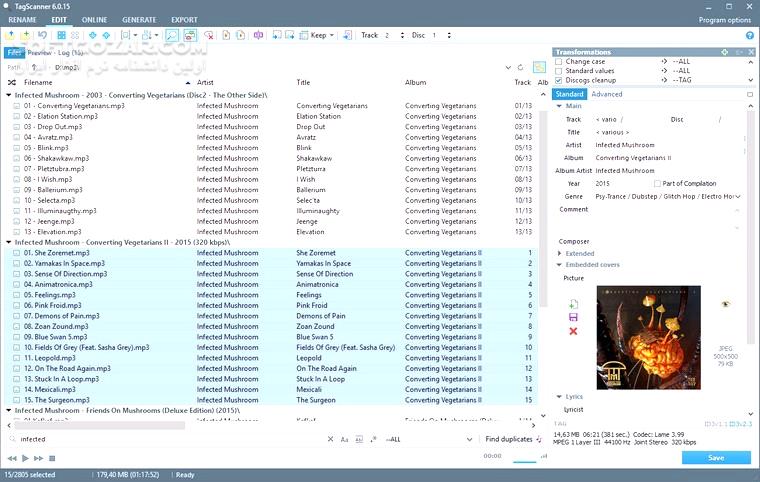Click the blue move-up diamond icon

tap(93, 35)
